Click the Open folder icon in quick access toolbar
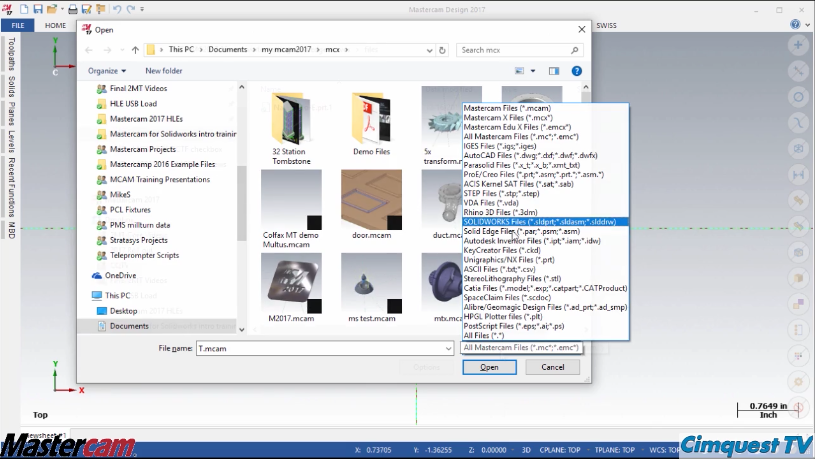 click(51, 9)
